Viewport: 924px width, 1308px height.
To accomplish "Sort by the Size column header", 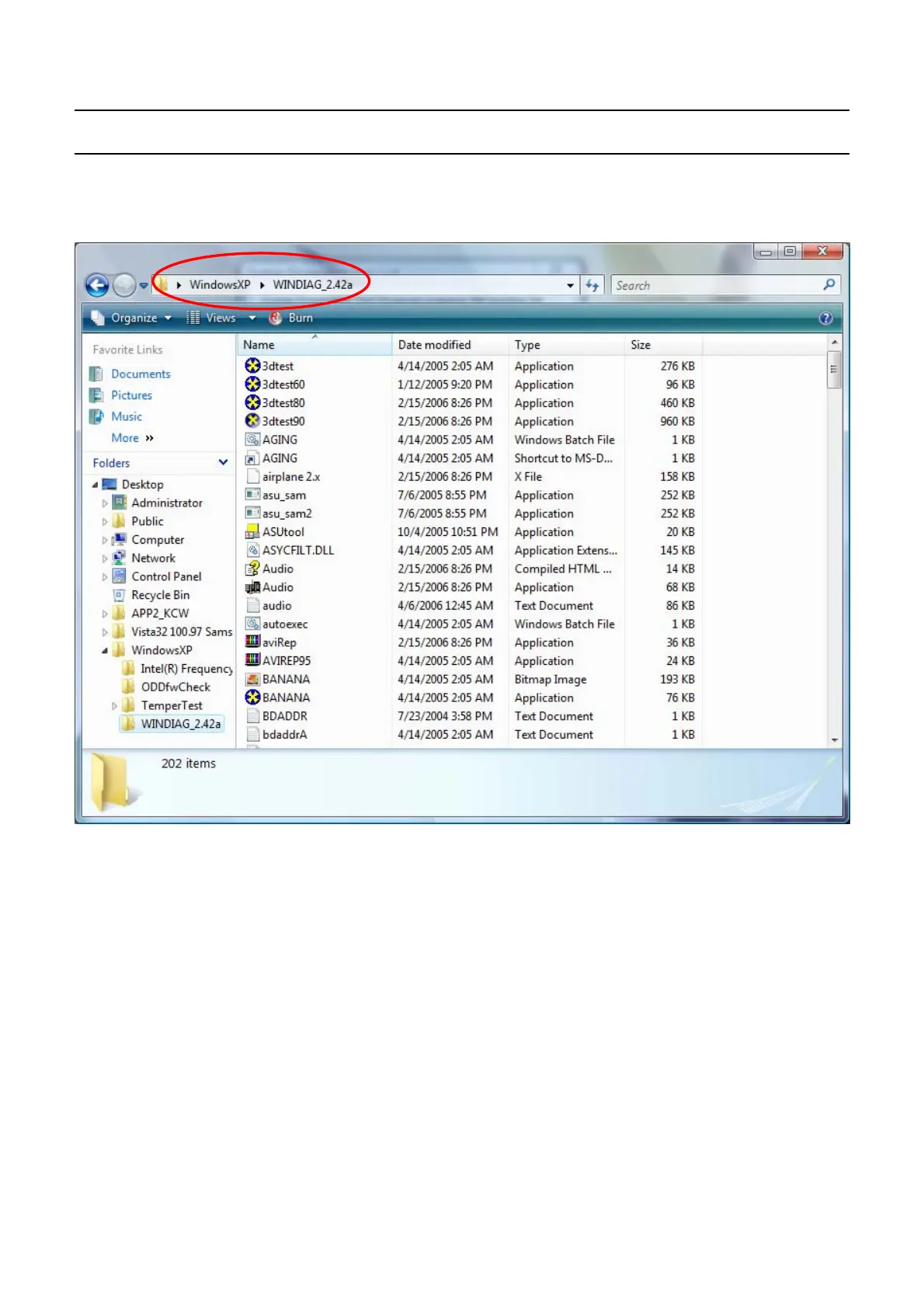I will click(664, 345).
